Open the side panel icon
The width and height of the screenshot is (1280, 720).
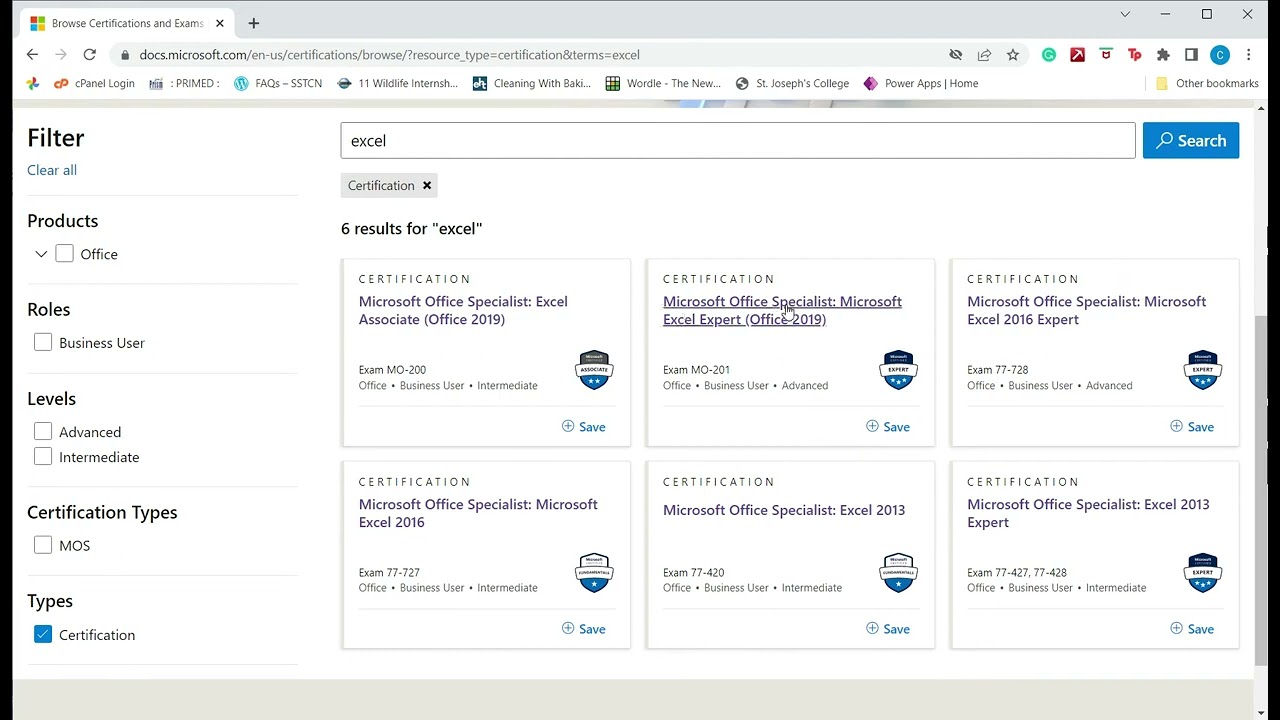tap(1191, 55)
